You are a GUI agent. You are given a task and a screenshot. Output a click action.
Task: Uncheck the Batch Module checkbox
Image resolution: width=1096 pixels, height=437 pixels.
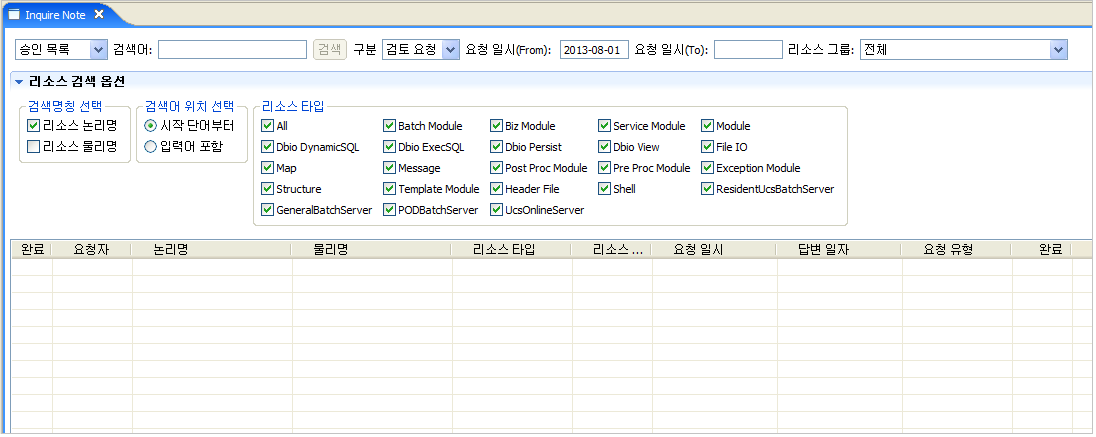pos(390,126)
